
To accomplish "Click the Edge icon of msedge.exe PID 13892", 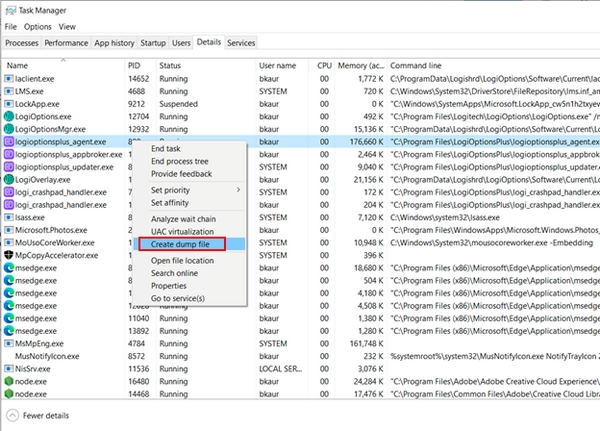I will (x=8, y=331).
